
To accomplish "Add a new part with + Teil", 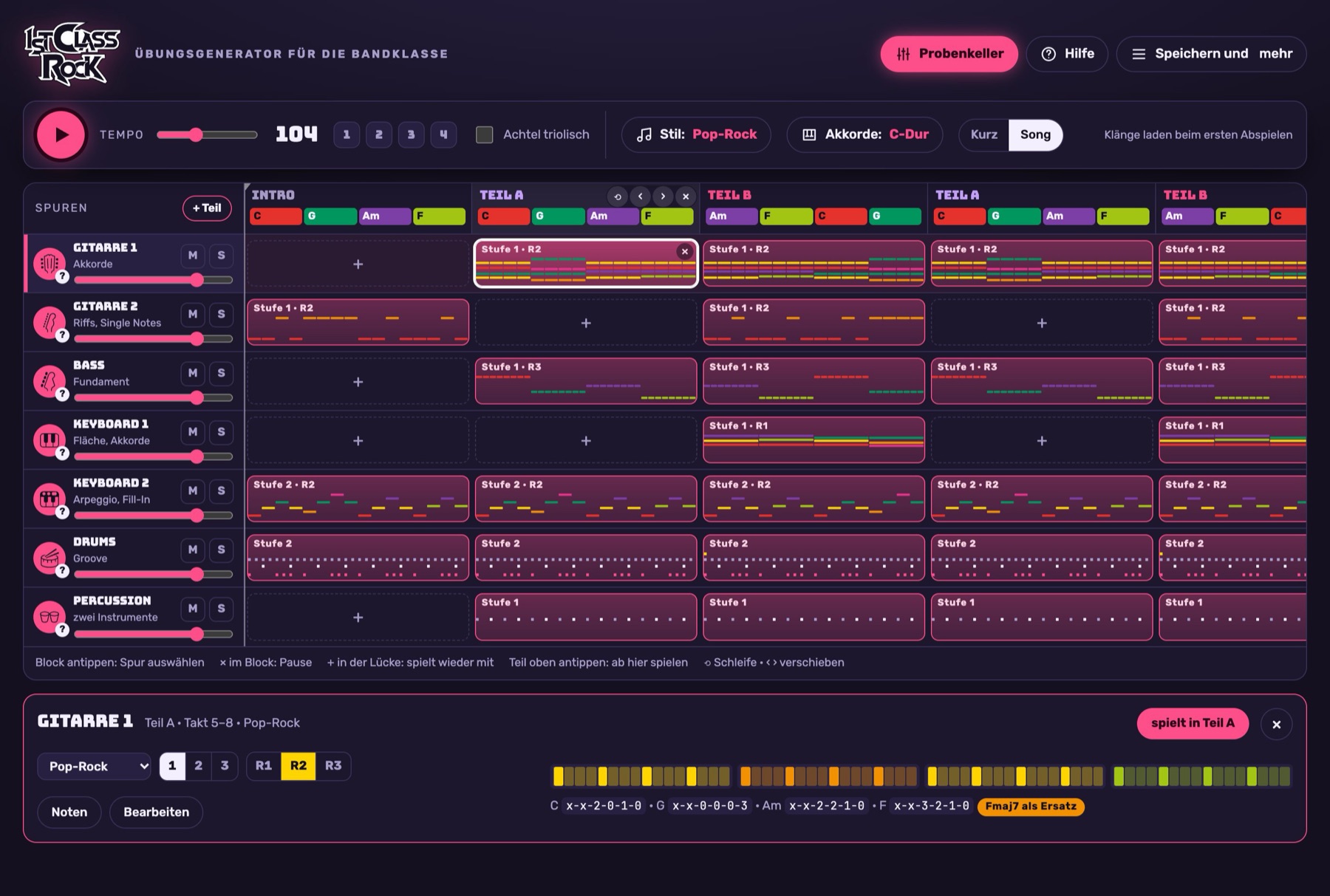I will pyautogui.click(x=207, y=208).
